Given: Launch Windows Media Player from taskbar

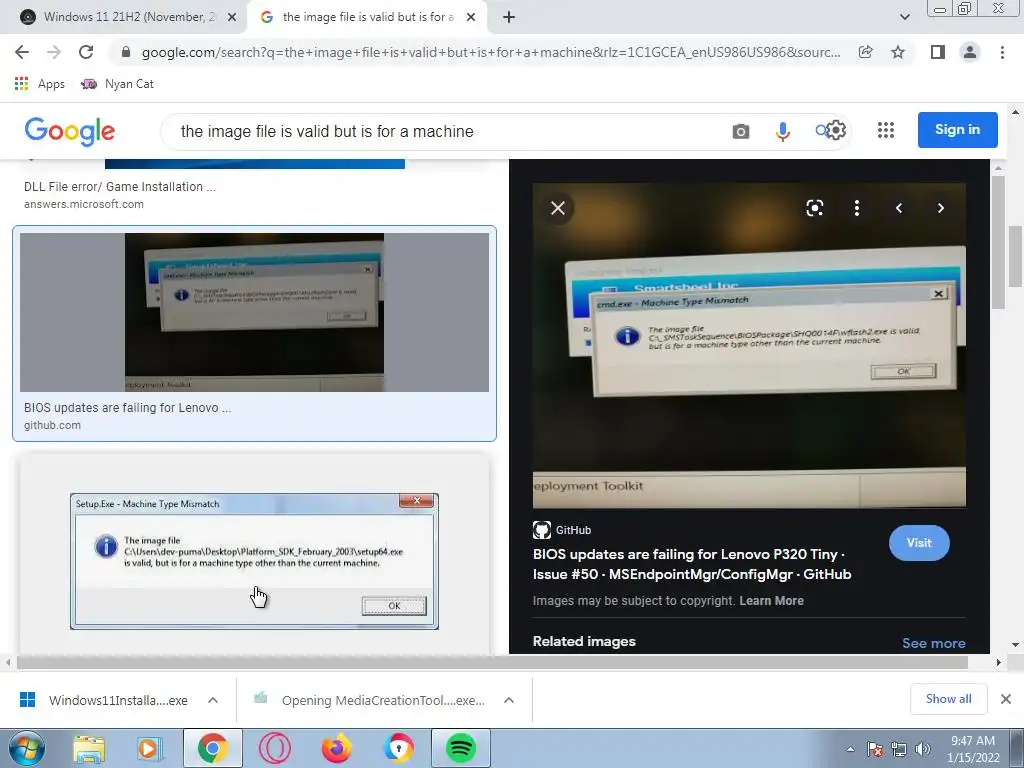Looking at the screenshot, I should [x=149, y=749].
